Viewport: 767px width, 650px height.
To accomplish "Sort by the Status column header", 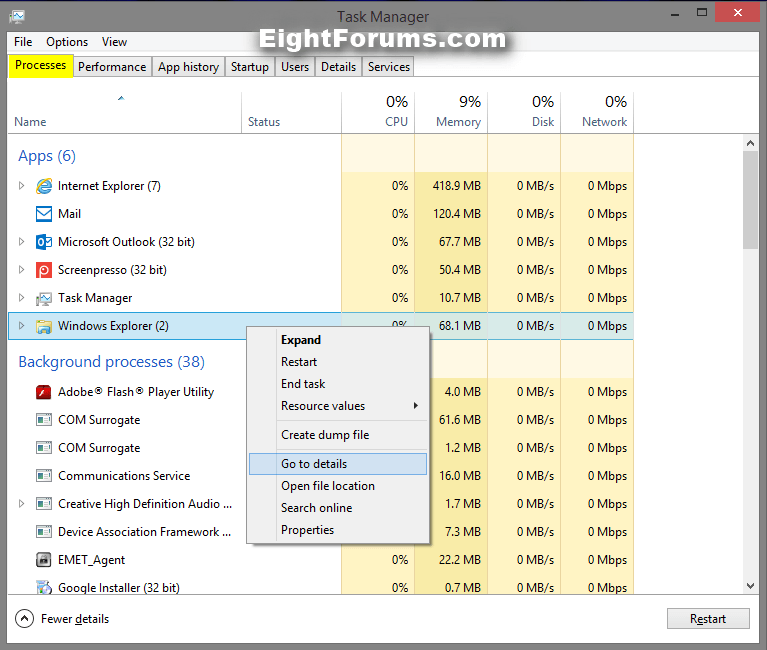I will click(x=292, y=112).
